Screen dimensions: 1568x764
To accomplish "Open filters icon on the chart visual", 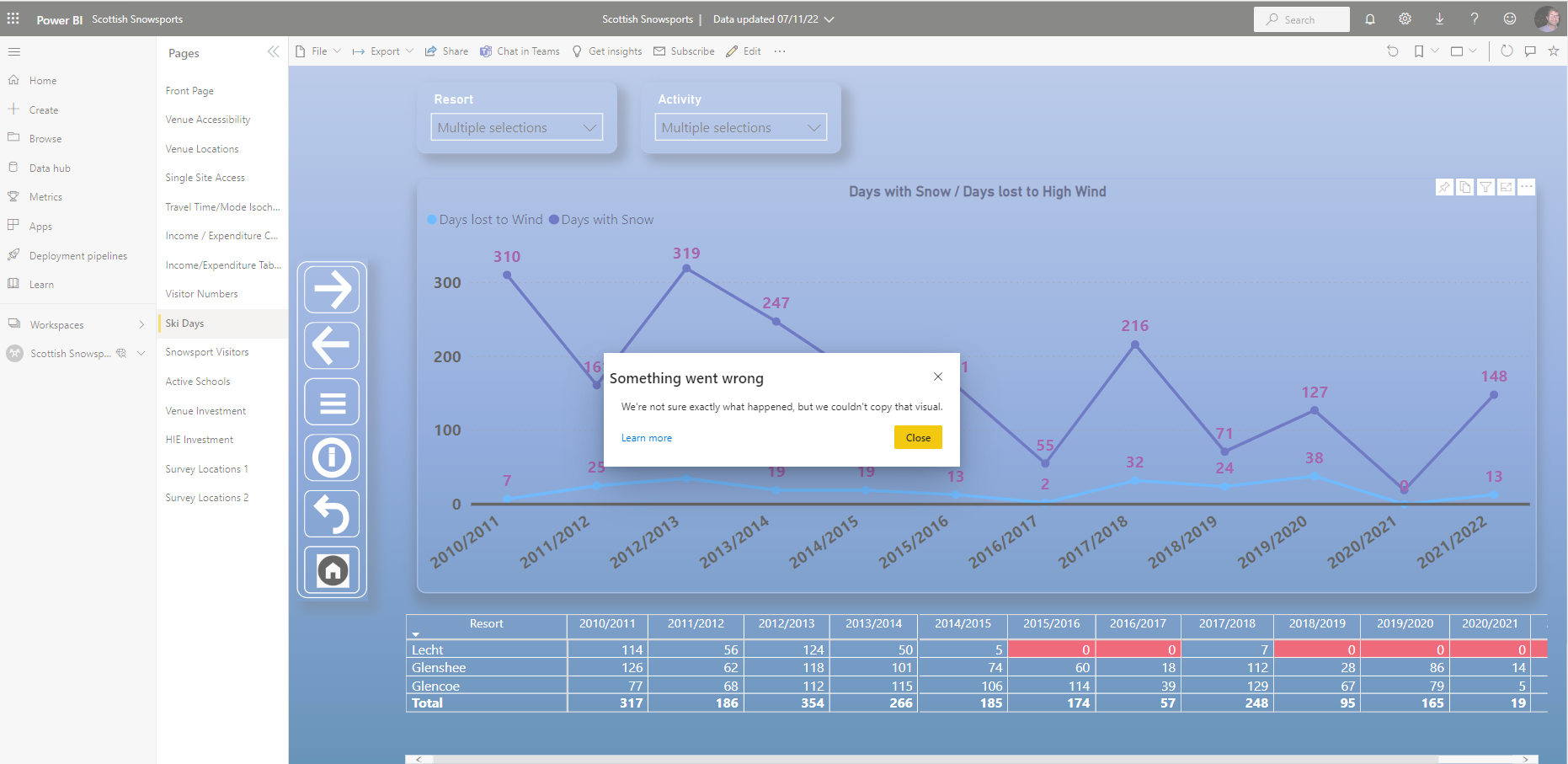I will click(1485, 187).
